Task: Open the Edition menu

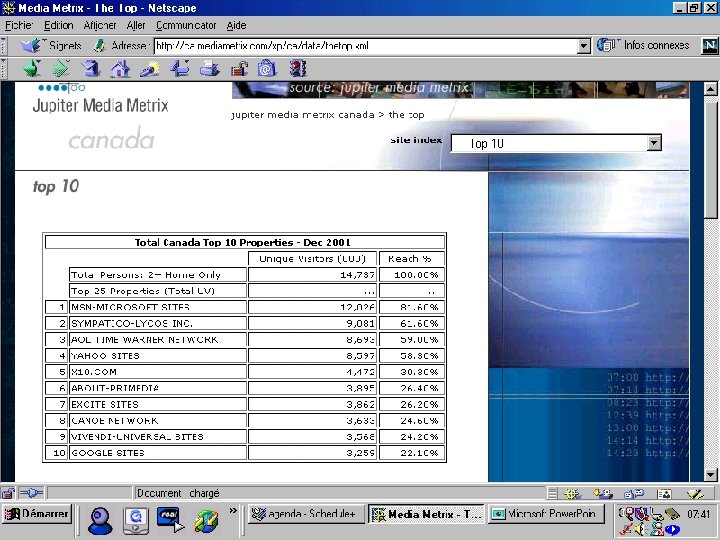Action: coord(58,25)
